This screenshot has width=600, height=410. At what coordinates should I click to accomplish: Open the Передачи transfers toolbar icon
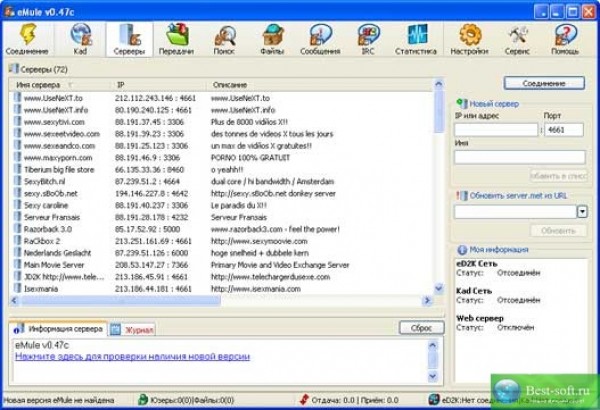pyautogui.click(x=175, y=39)
